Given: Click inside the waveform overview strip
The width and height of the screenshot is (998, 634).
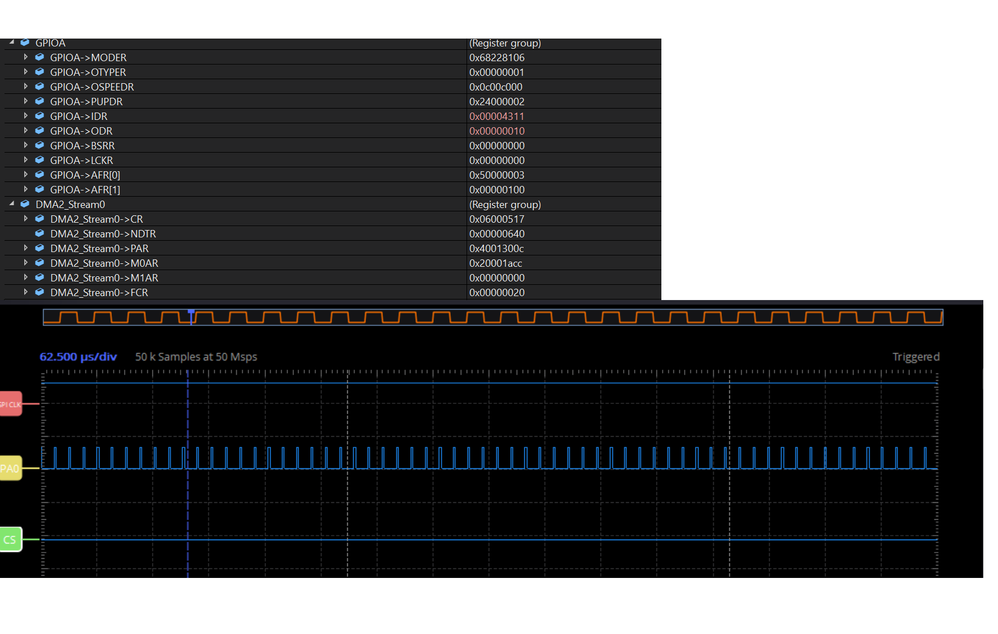Looking at the screenshot, I should (x=490, y=317).
